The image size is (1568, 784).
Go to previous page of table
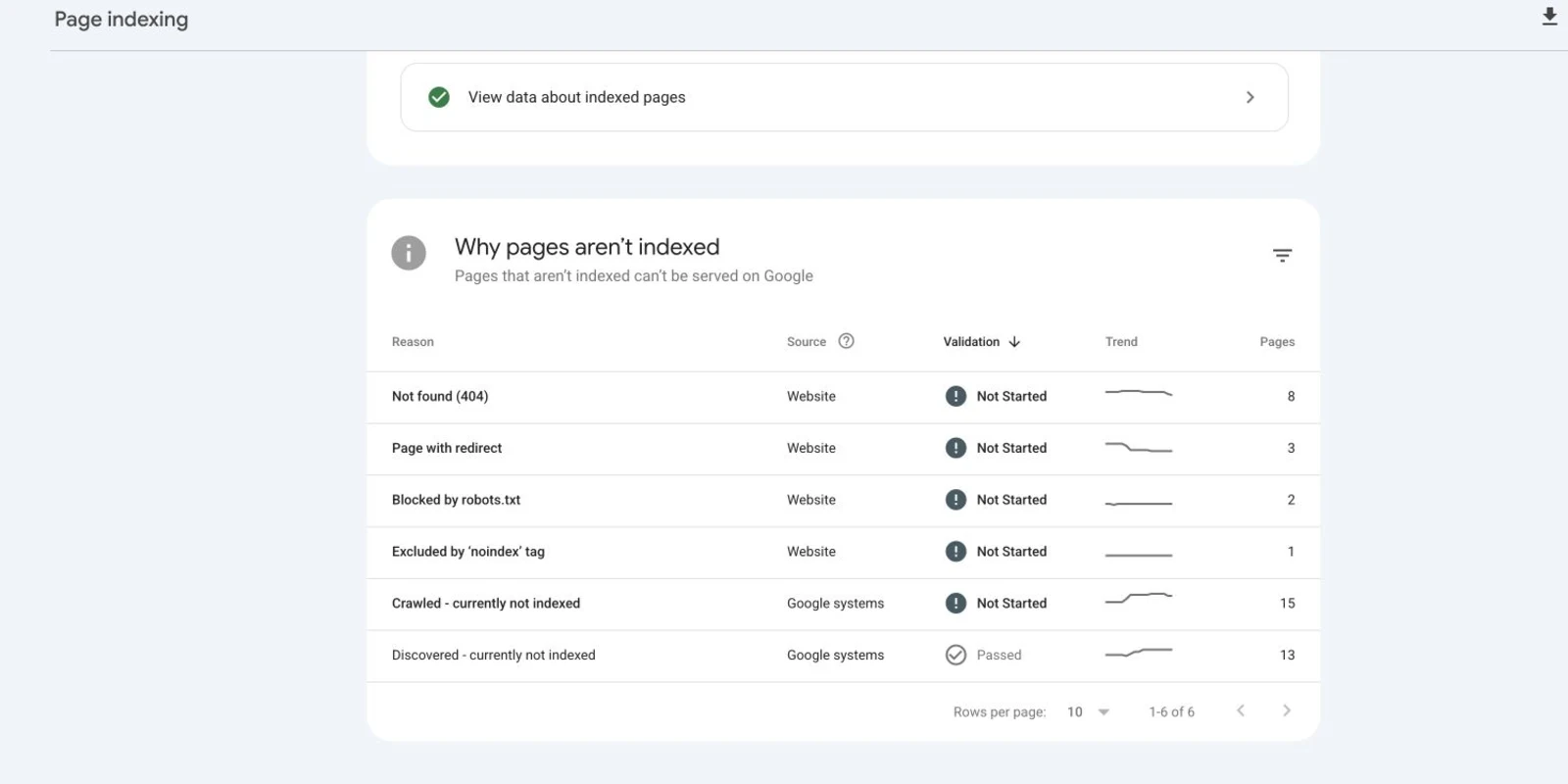pos(1241,710)
